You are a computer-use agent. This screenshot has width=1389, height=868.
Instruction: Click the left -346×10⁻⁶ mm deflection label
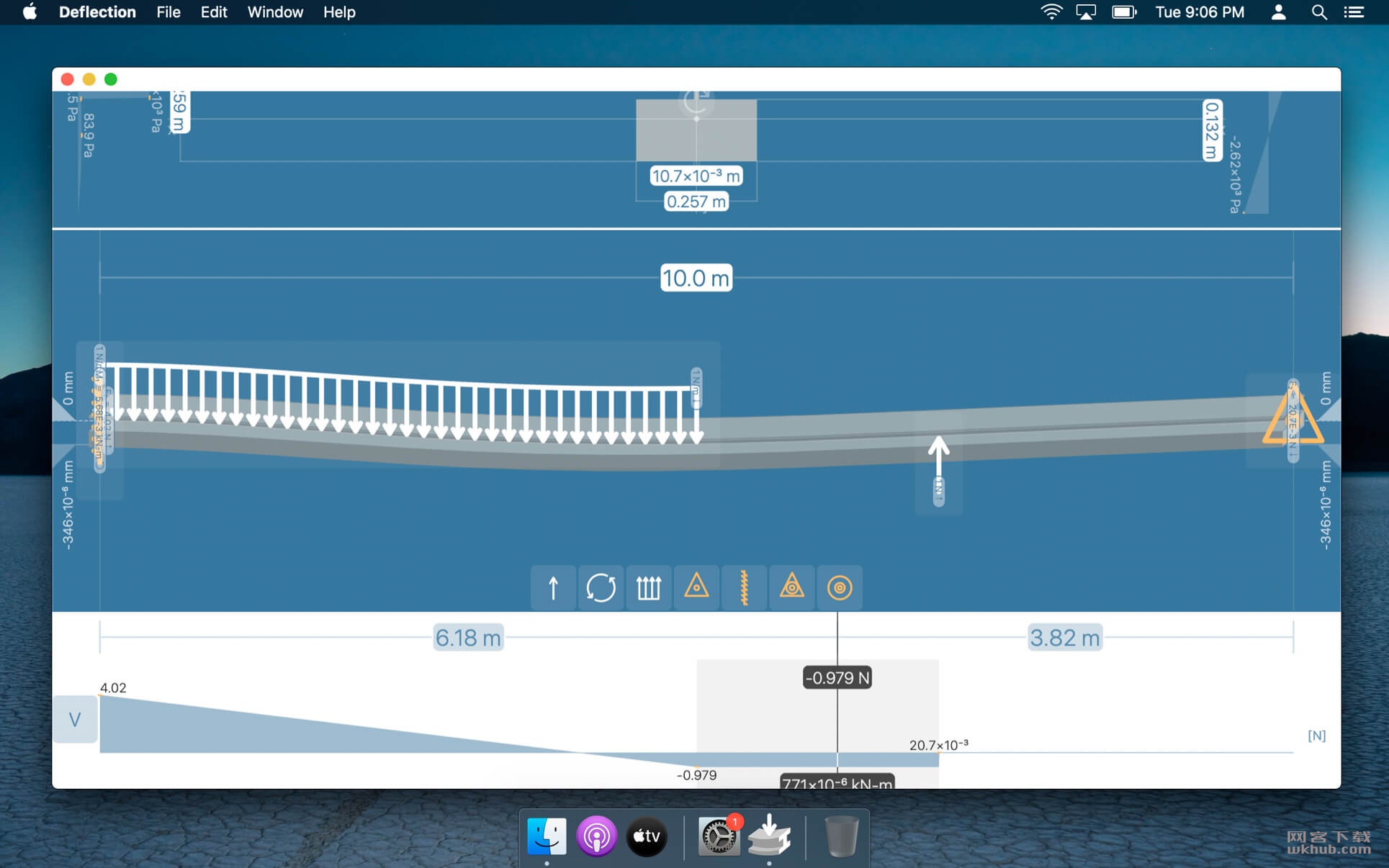pos(68,506)
